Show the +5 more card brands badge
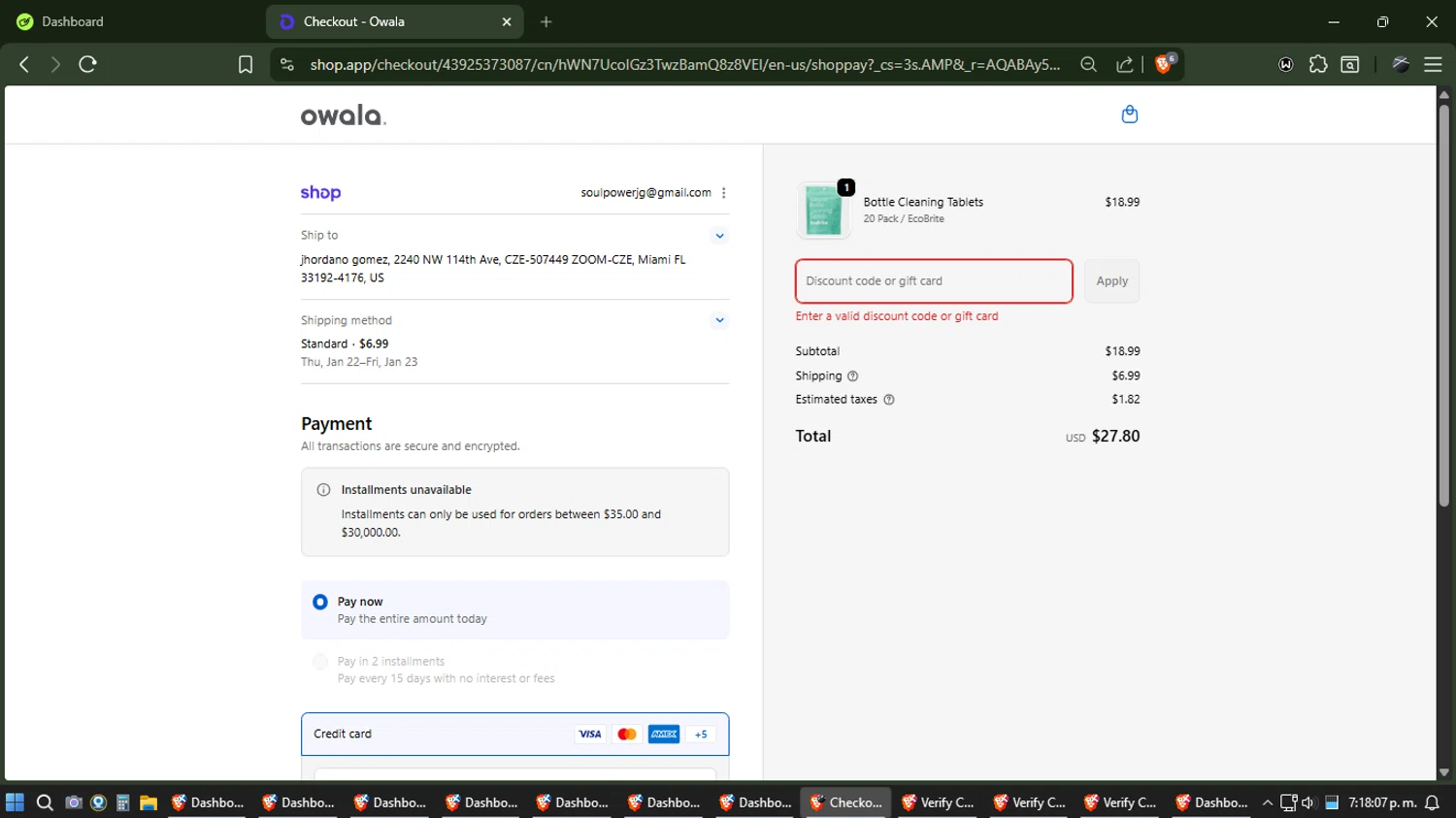Screen dimensions: 1456x818 [x=701, y=735]
